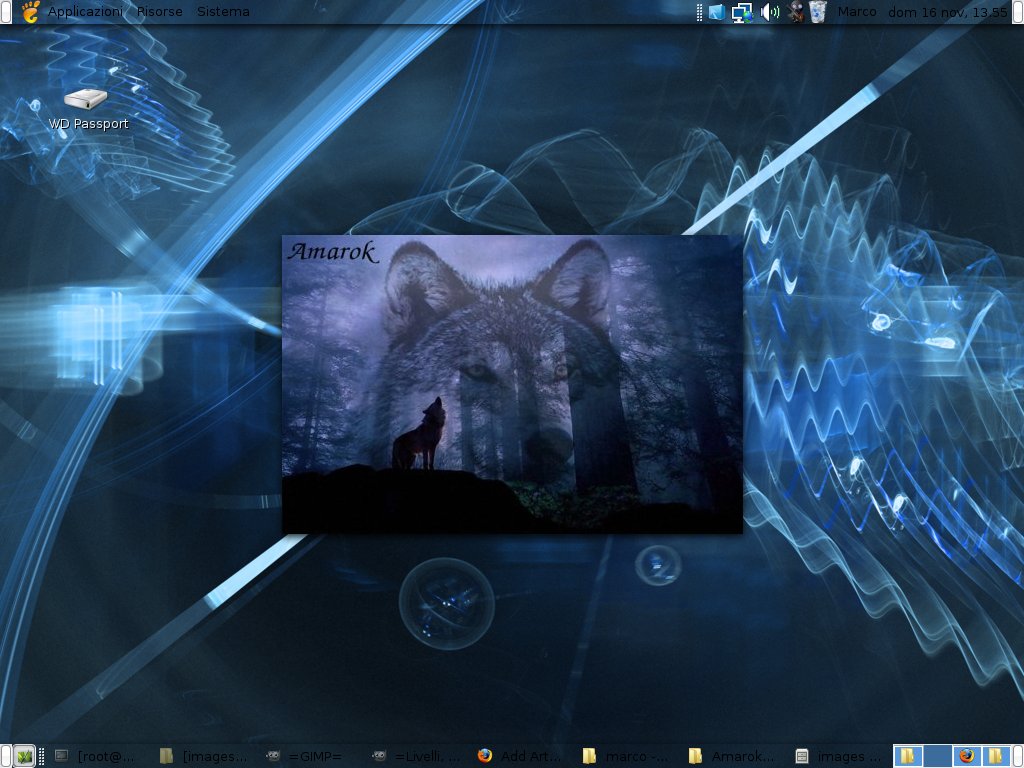
Task: Select the empty second workspace in switcher
Action: 938,756
